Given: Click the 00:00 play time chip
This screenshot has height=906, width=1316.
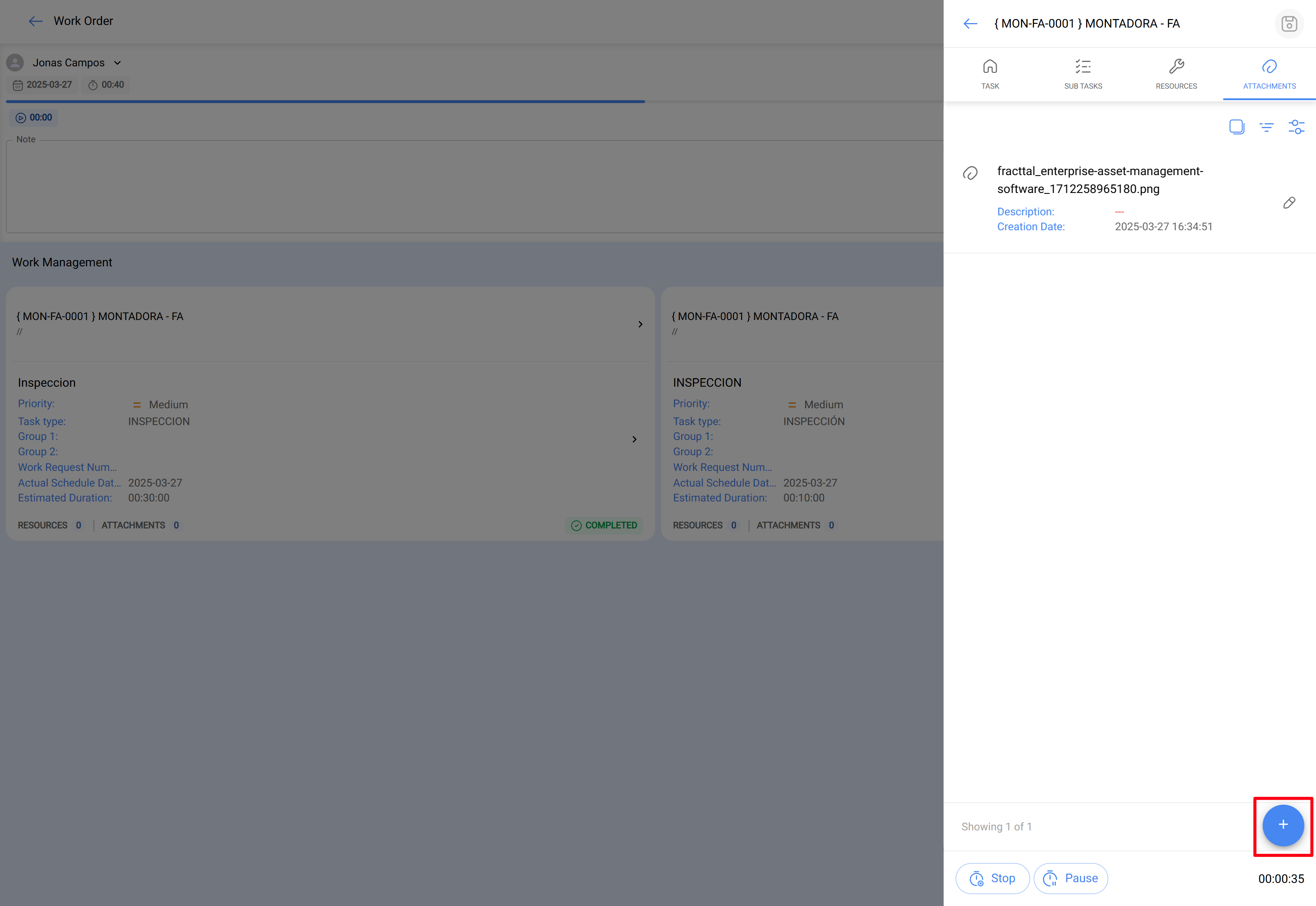Looking at the screenshot, I should click(x=34, y=117).
